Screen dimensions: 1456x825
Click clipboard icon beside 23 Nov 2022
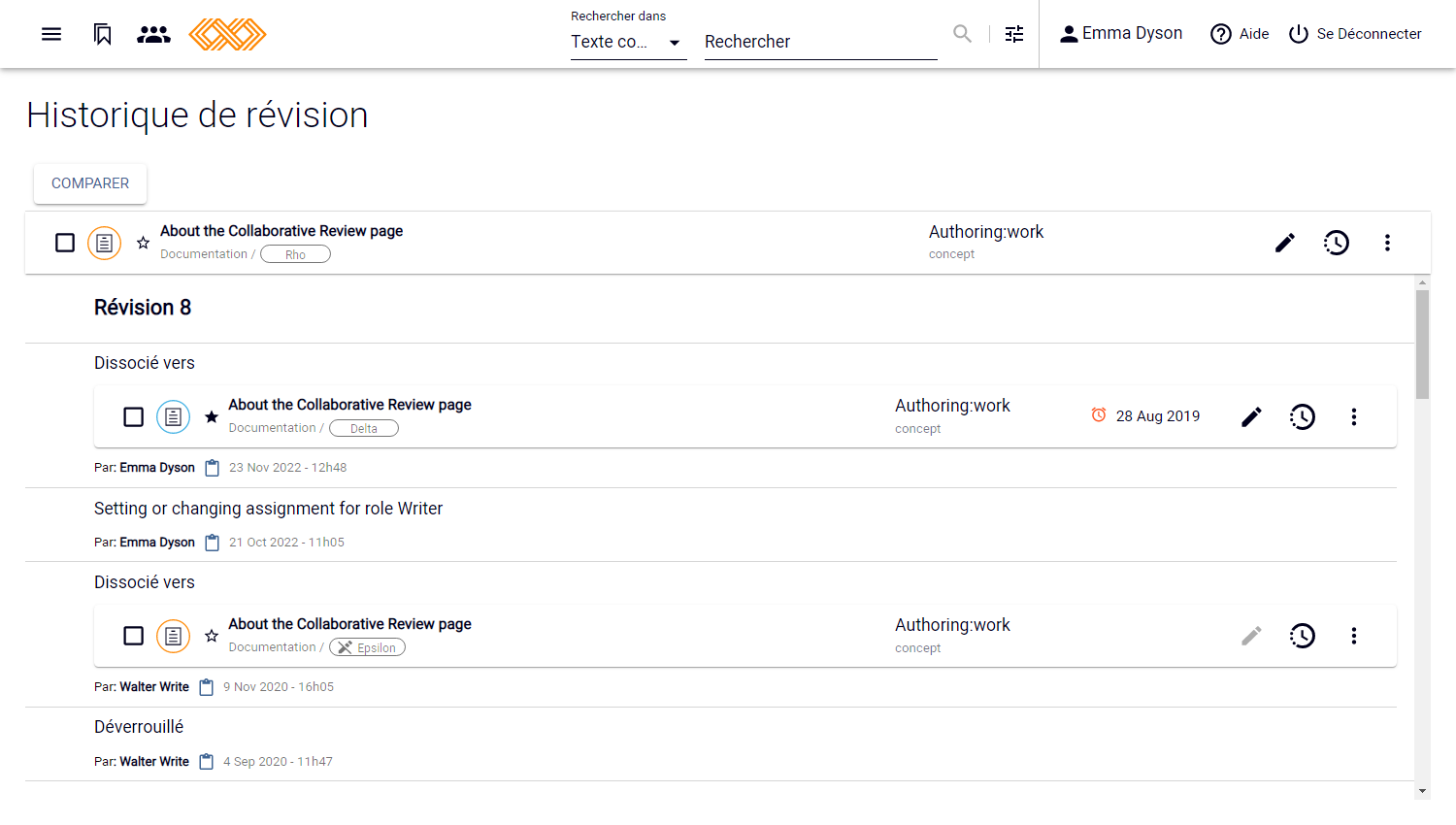coord(213,468)
